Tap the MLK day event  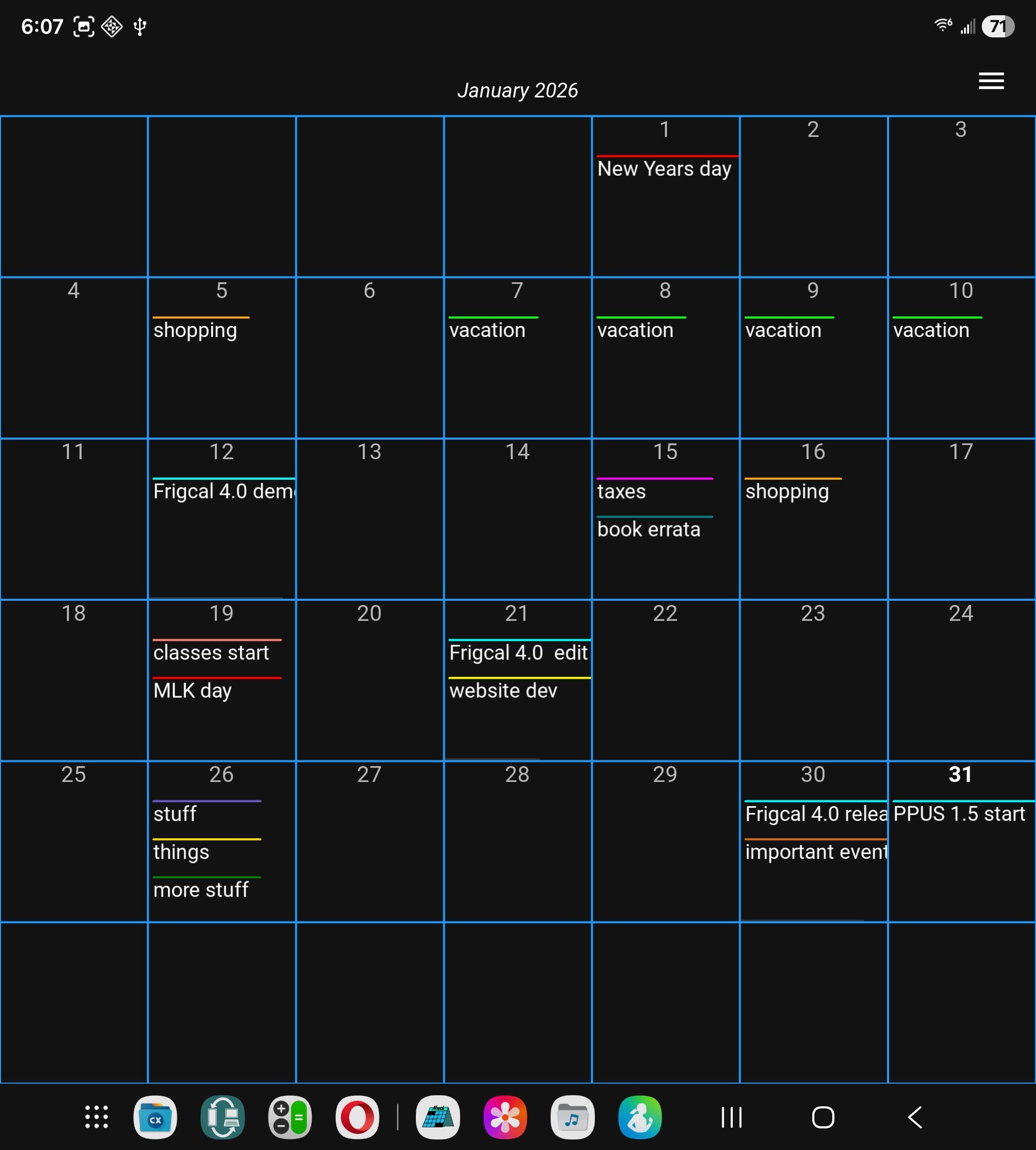coord(192,690)
